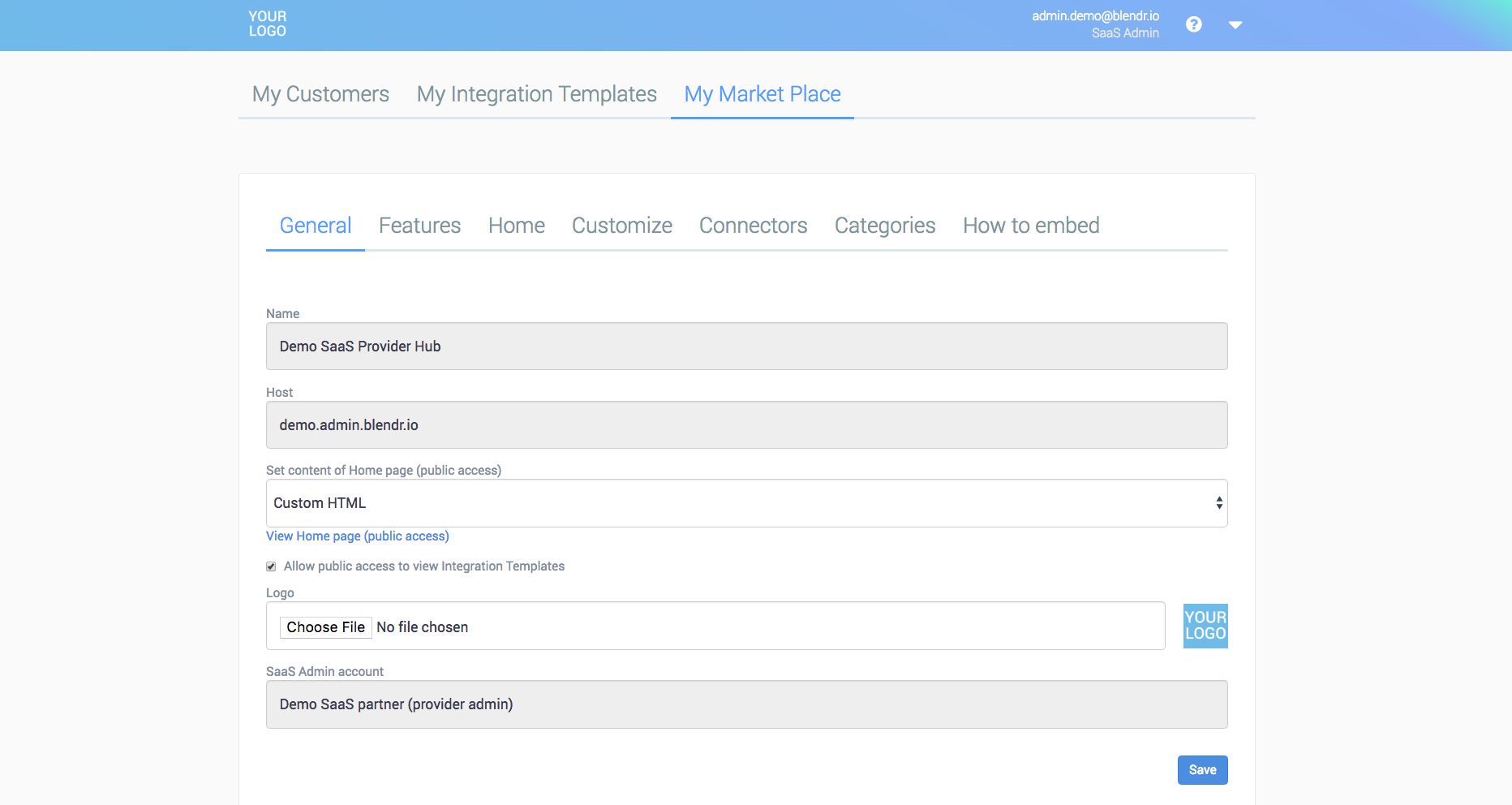This screenshot has height=805, width=1512.
Task: Open the Home page content dropdown
Action: [747, 503]
